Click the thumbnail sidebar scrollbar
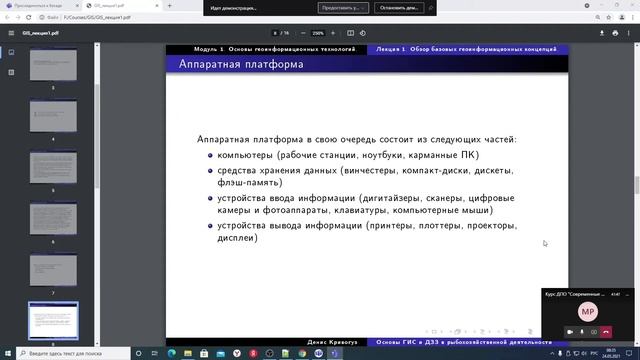Image resolution: width=640 pixels, height=360 pixels. [97, 136]
